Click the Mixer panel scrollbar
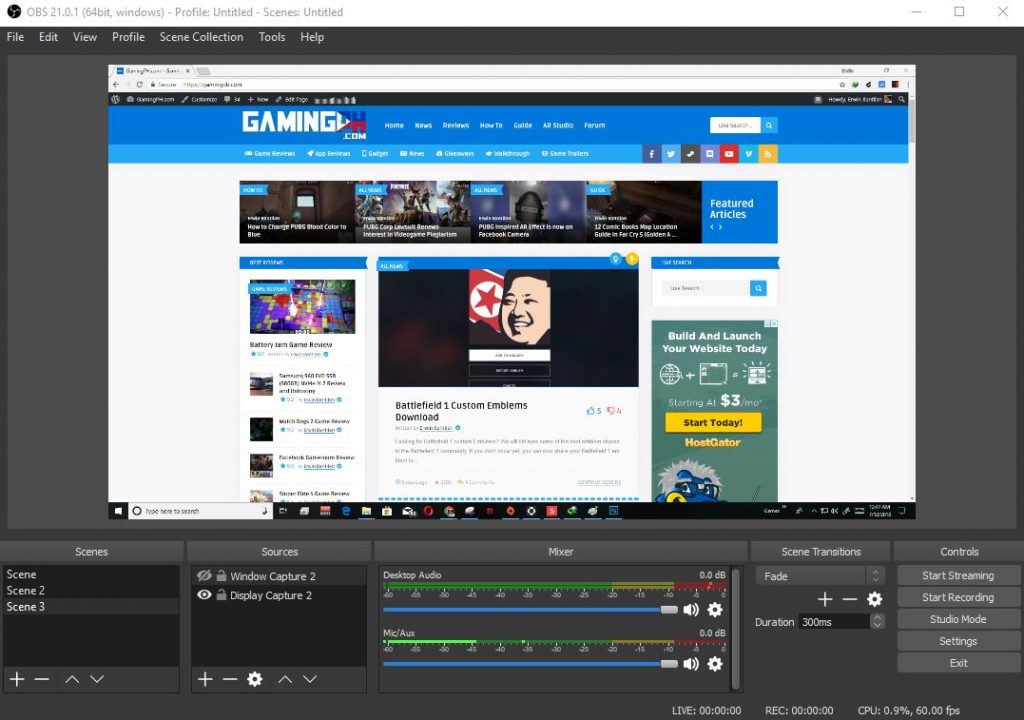The width and height of the screenshot is (1024, 720). tap(736, 628)
